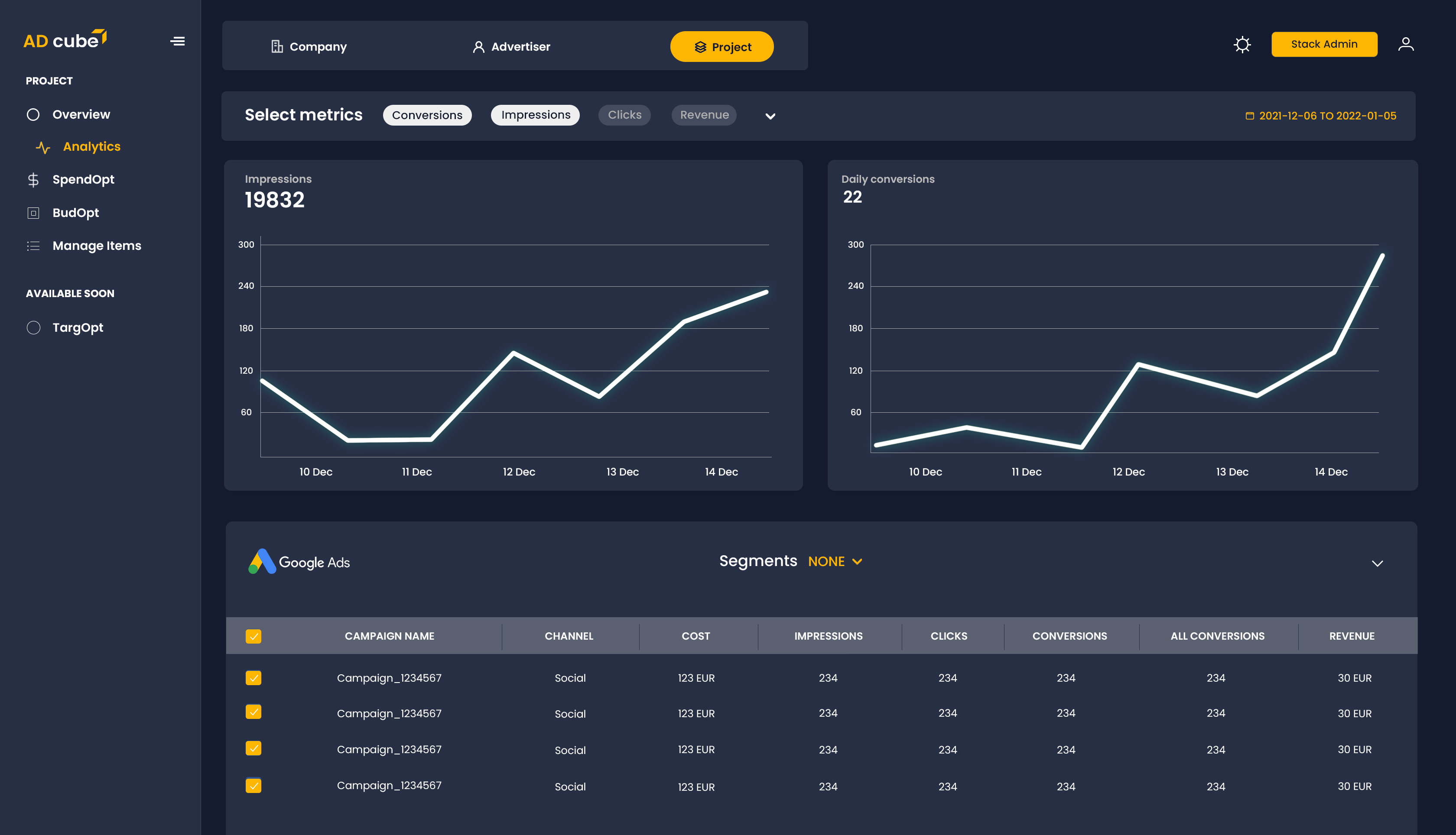Collapse the Google Ads panel chevron
Screen dimensions: 1456x835
(x=1377, y=563)
